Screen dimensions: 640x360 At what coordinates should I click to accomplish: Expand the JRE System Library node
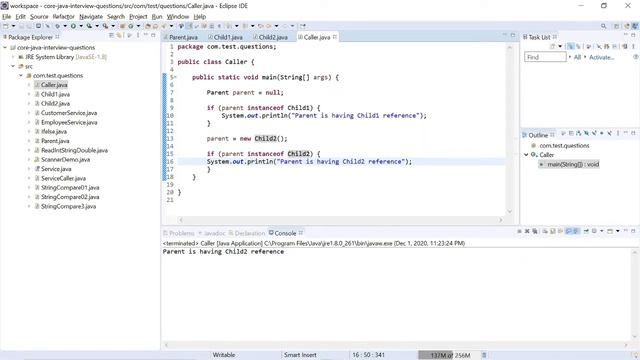tap(13, 57)
